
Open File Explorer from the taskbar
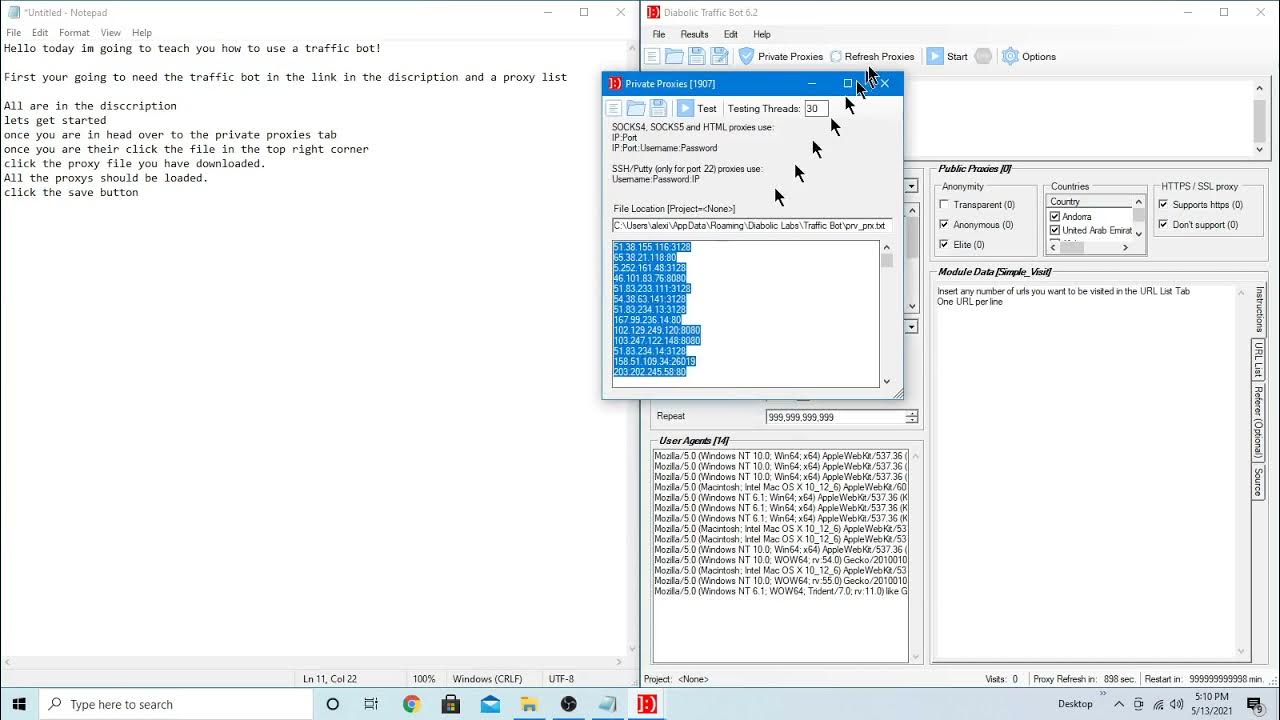(529, 704)
